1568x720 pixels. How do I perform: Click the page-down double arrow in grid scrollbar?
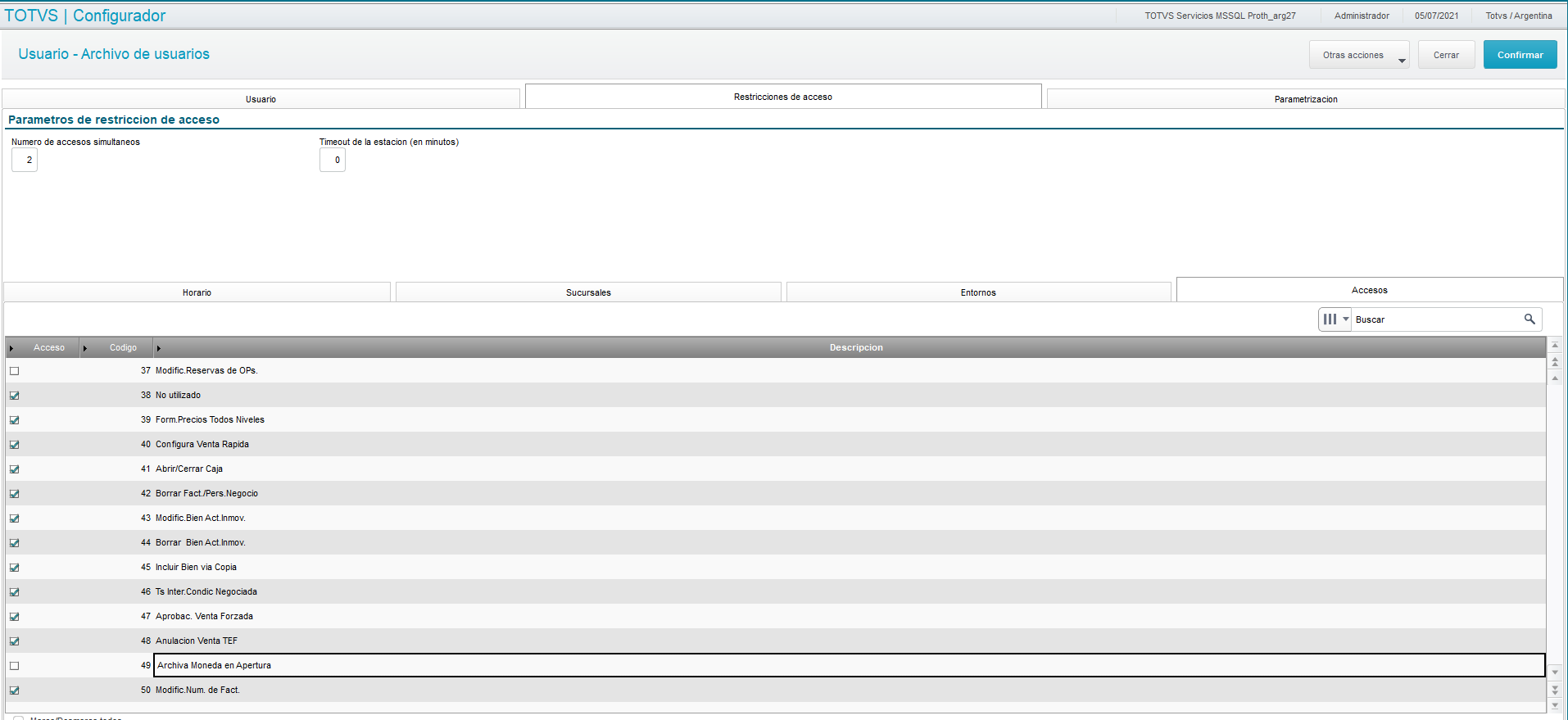[x=1555, y=690]
